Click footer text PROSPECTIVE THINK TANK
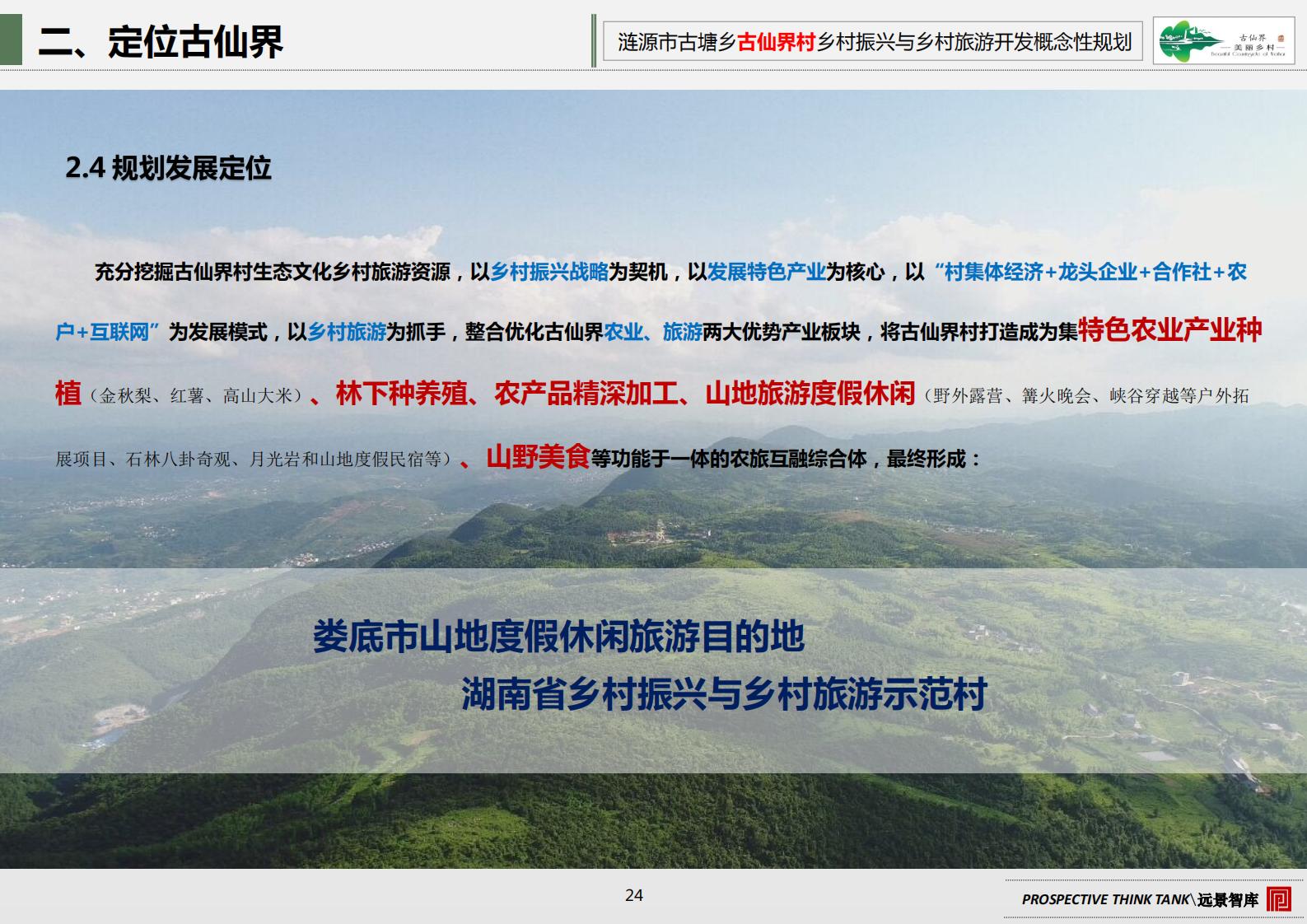Screen dimensions: 1307x924 pos(1105,899)
